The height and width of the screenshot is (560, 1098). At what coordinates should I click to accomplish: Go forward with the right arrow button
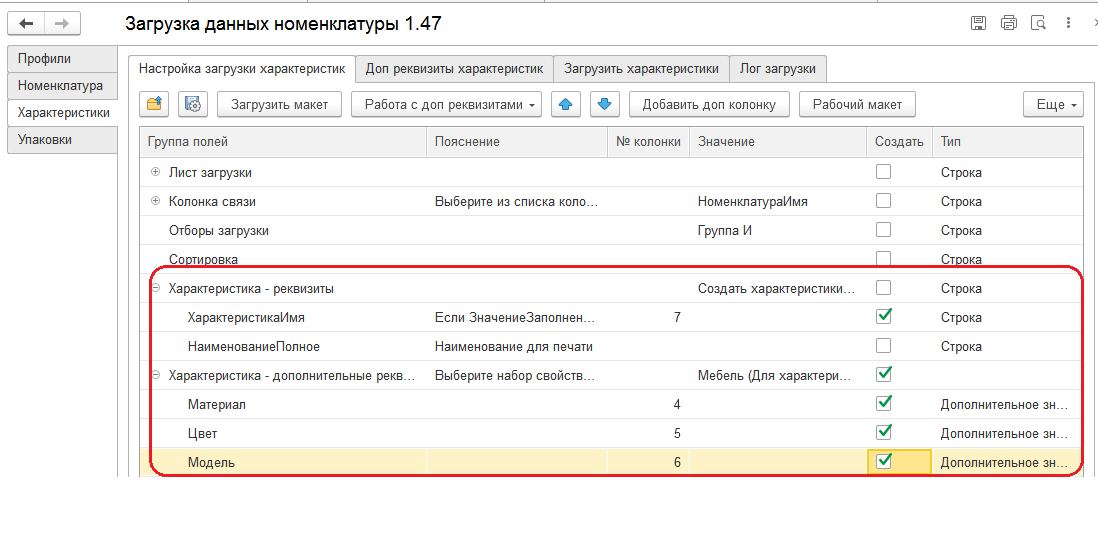point(62,23)
